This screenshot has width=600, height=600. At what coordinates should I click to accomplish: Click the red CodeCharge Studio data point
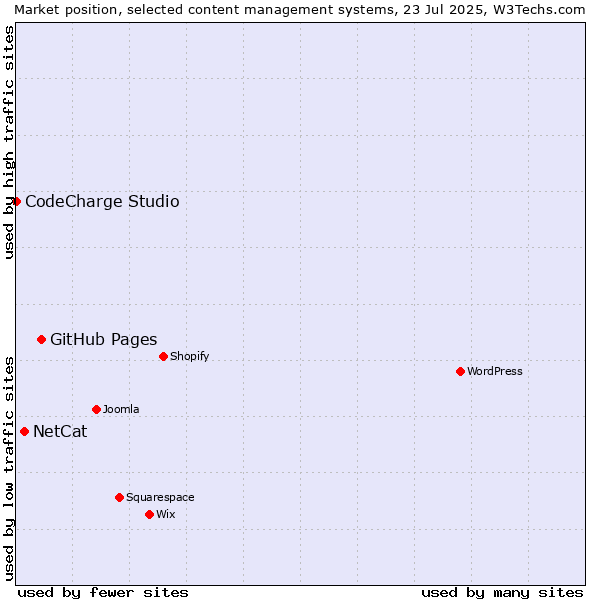[16, 201]
